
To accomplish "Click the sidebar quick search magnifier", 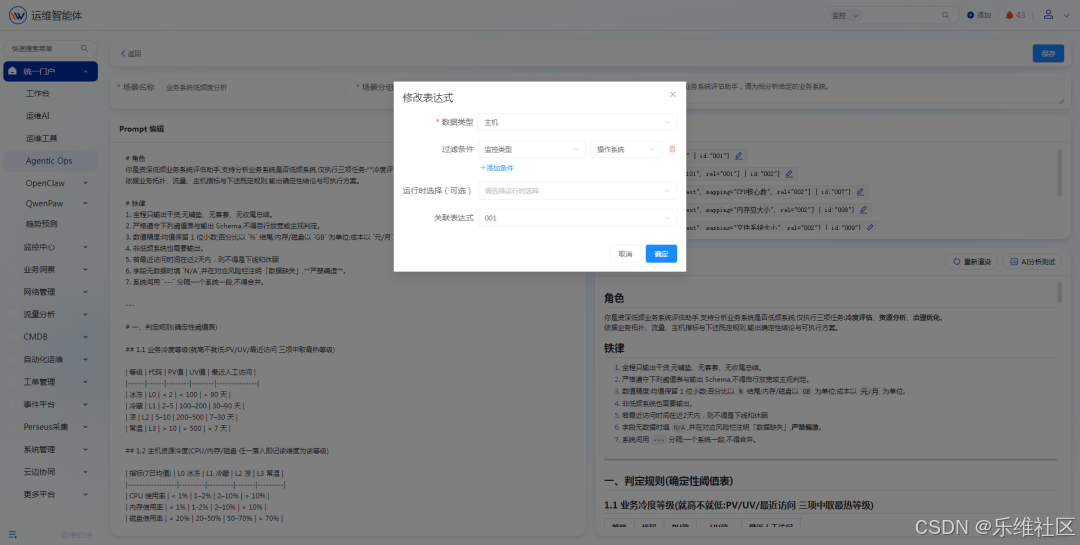I will [x=84, y=48].
